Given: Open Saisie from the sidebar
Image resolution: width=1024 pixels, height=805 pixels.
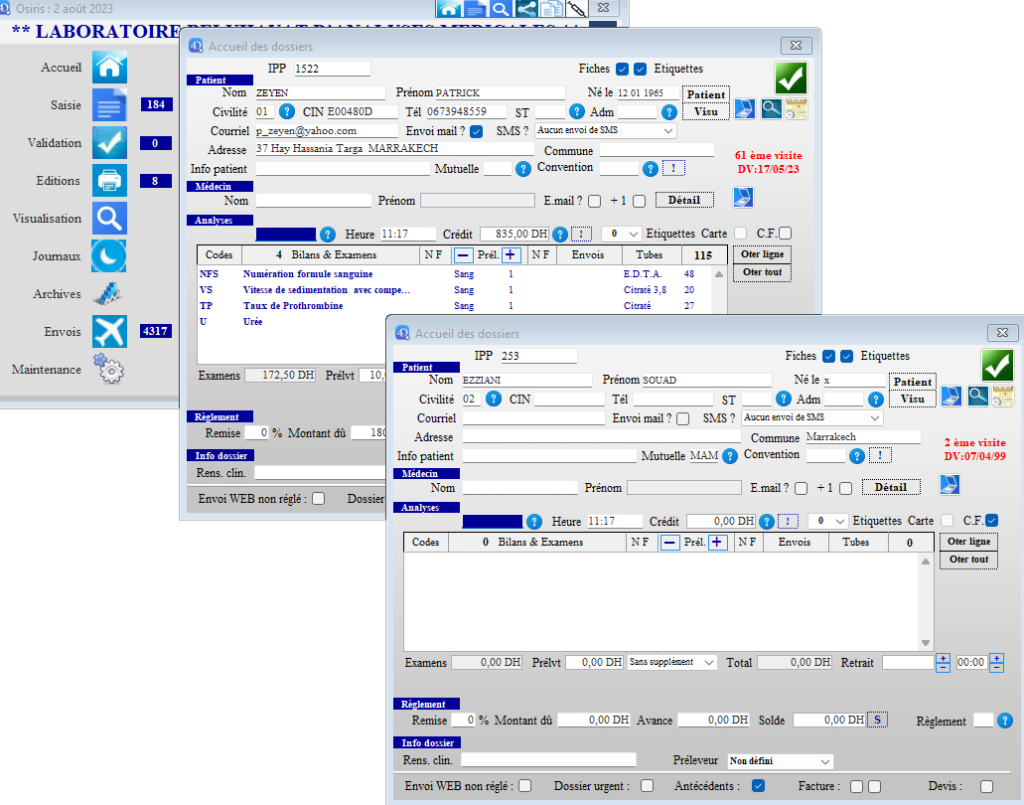Looking at the screenshot, I should click(109, 105).
